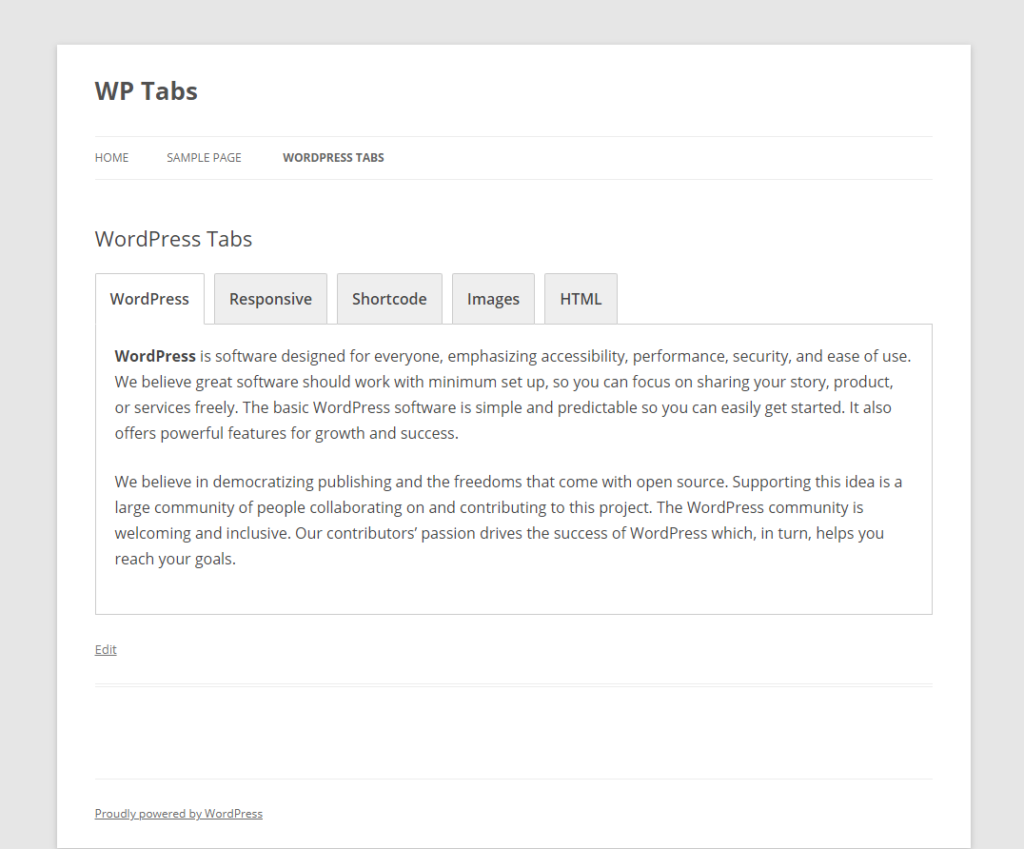Select the Images tab
Viewport: 1024px width, 849px height.
pos(493,298)
